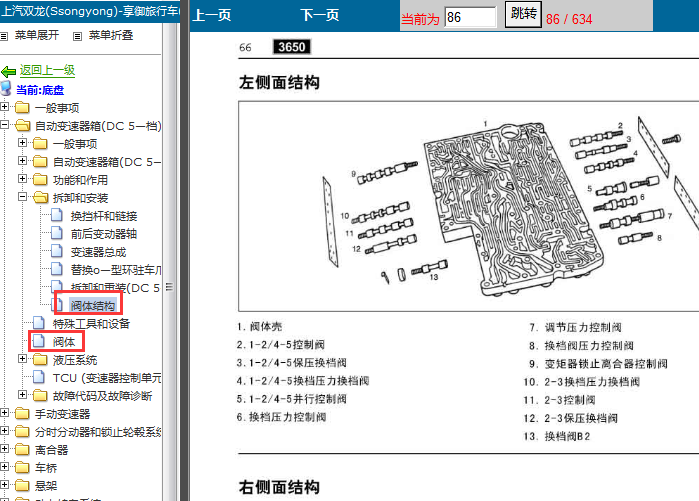The height and width of the screenshot is (501, 699).
Task: Expand the 分时分动器和锁止轮毂系统 node
Action: point(4,431)
